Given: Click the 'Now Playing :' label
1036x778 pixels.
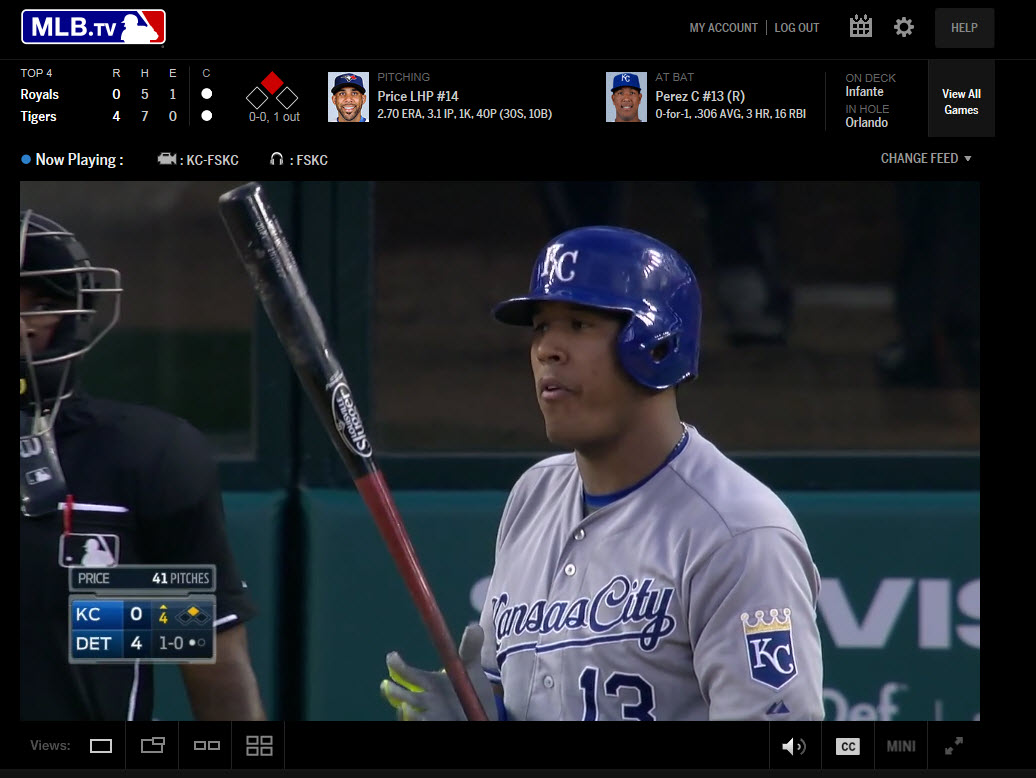Looking at the screenshot, I should point(79,160).
